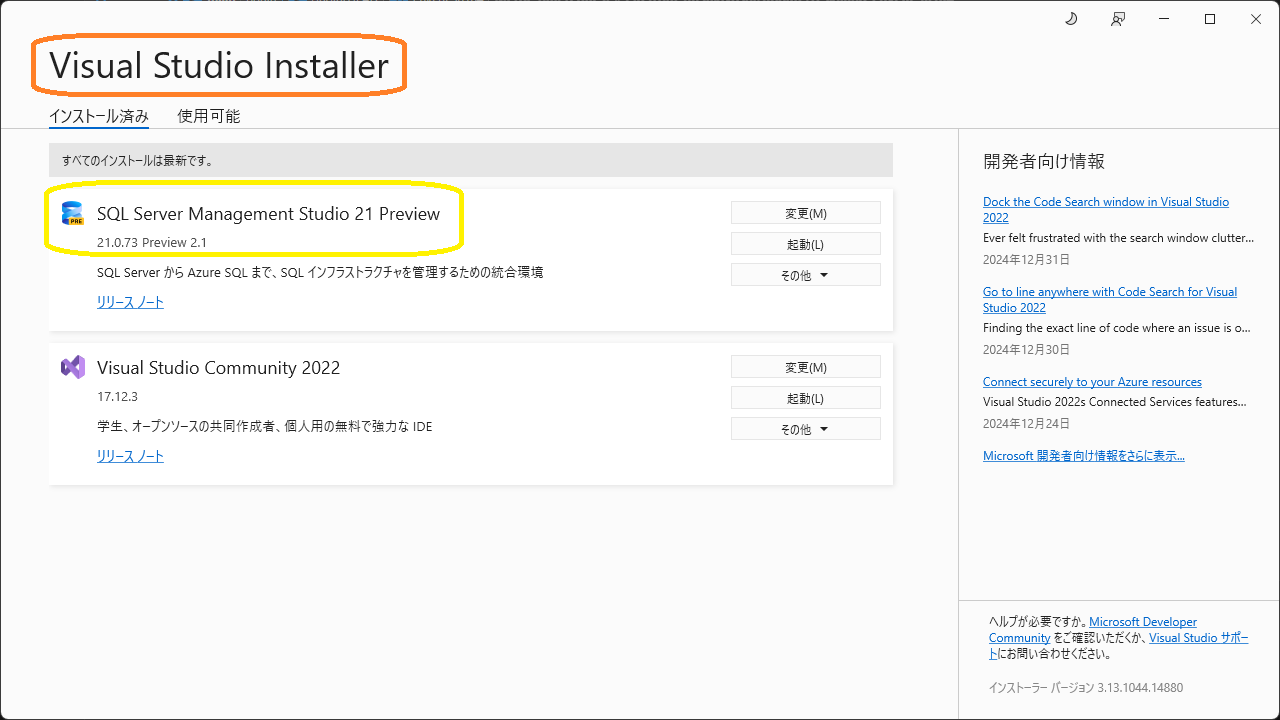This screenshot has height=720, width=1280.
Task: Click the version text '17.12.3'
Action: click(117, 397)
